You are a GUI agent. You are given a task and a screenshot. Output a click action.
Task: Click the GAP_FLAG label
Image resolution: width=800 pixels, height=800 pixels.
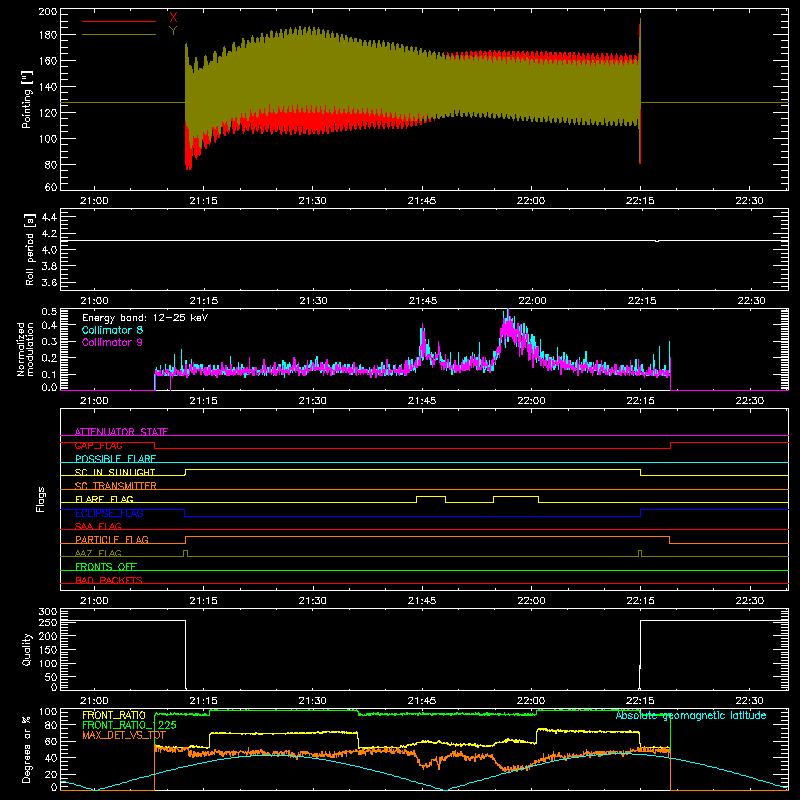[x=98, y=445]
